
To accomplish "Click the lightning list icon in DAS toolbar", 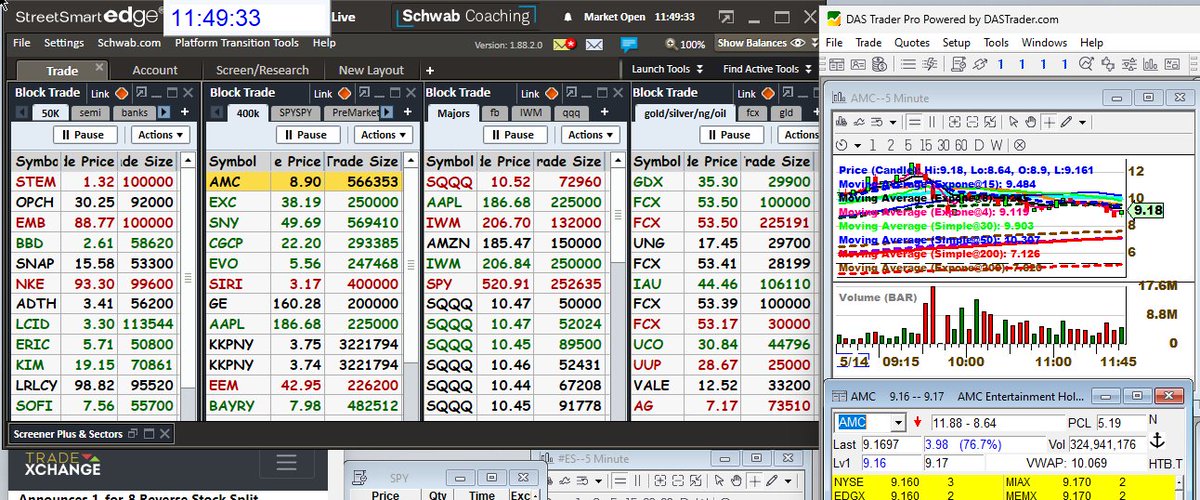I will coord(930,64).
